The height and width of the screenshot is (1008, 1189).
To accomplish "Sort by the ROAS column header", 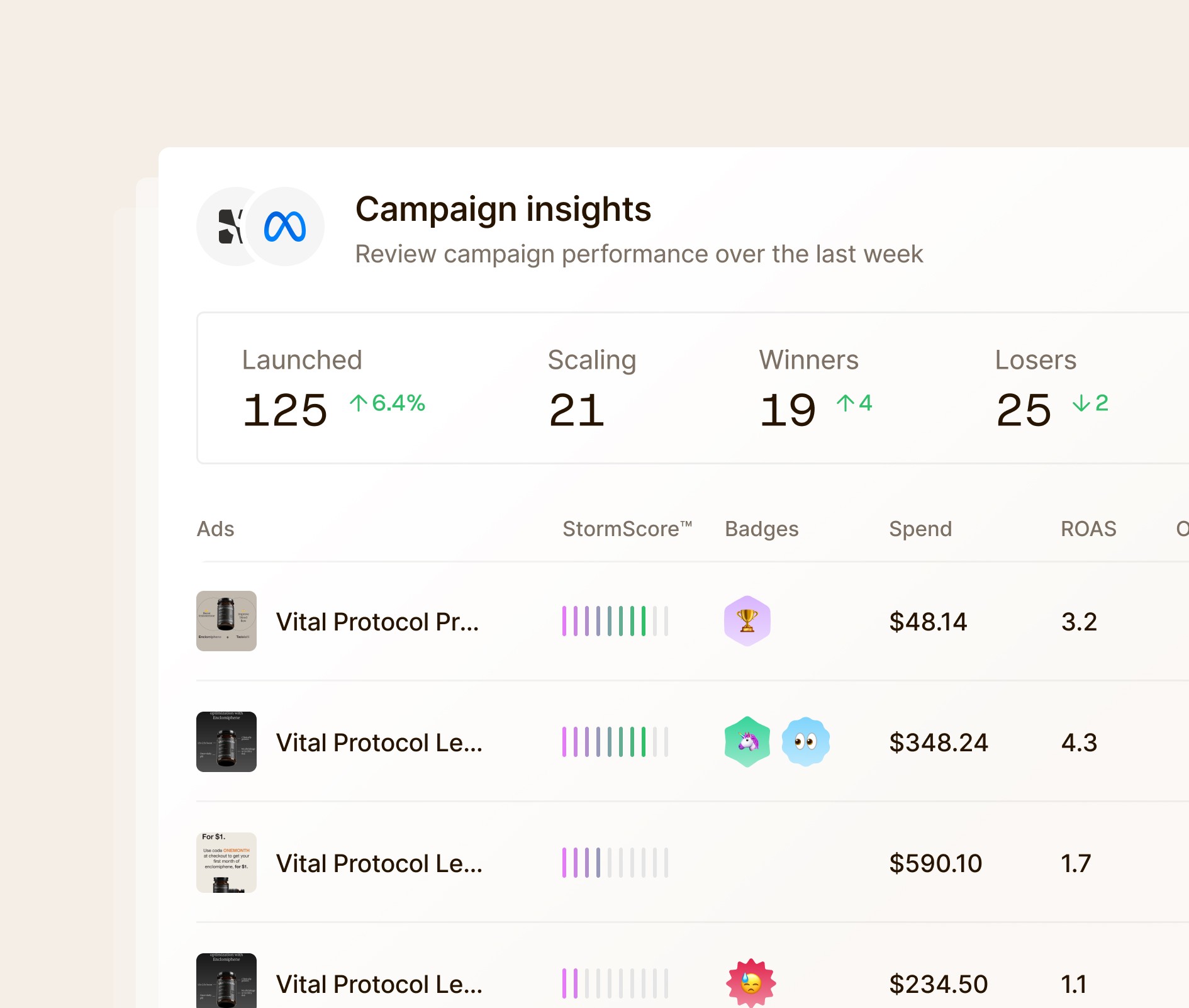I will point(1089,529).
